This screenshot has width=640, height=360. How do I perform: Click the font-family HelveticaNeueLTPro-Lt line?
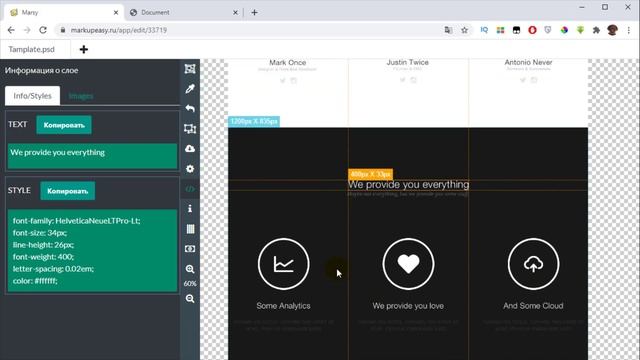pyautogui.click(x=76, y=220)
